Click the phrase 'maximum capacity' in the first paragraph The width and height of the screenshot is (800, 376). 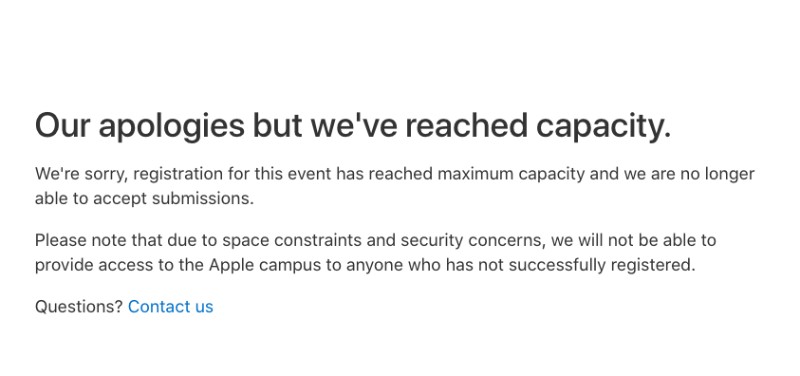click(511, 174)
